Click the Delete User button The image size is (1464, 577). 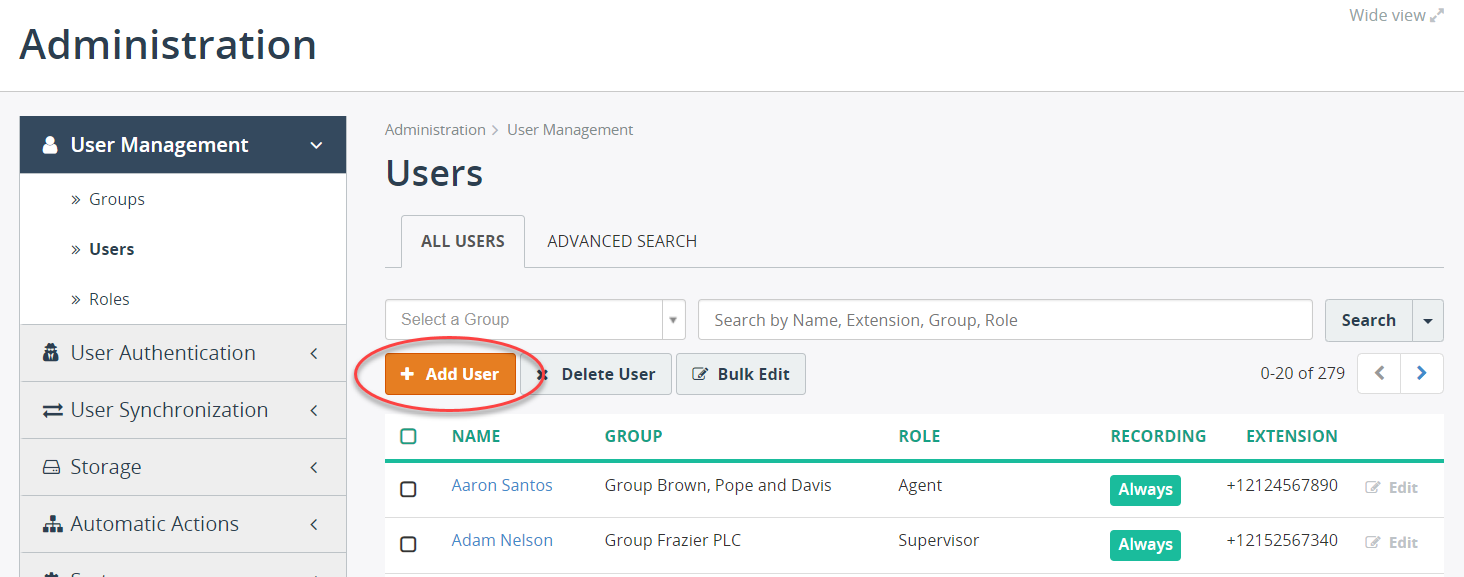click(x=596, y=374)
